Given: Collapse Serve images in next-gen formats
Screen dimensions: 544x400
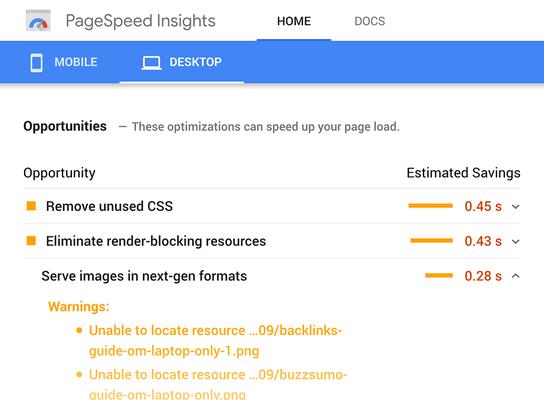Looking at the screenshot, I should (x=516, y=276).
